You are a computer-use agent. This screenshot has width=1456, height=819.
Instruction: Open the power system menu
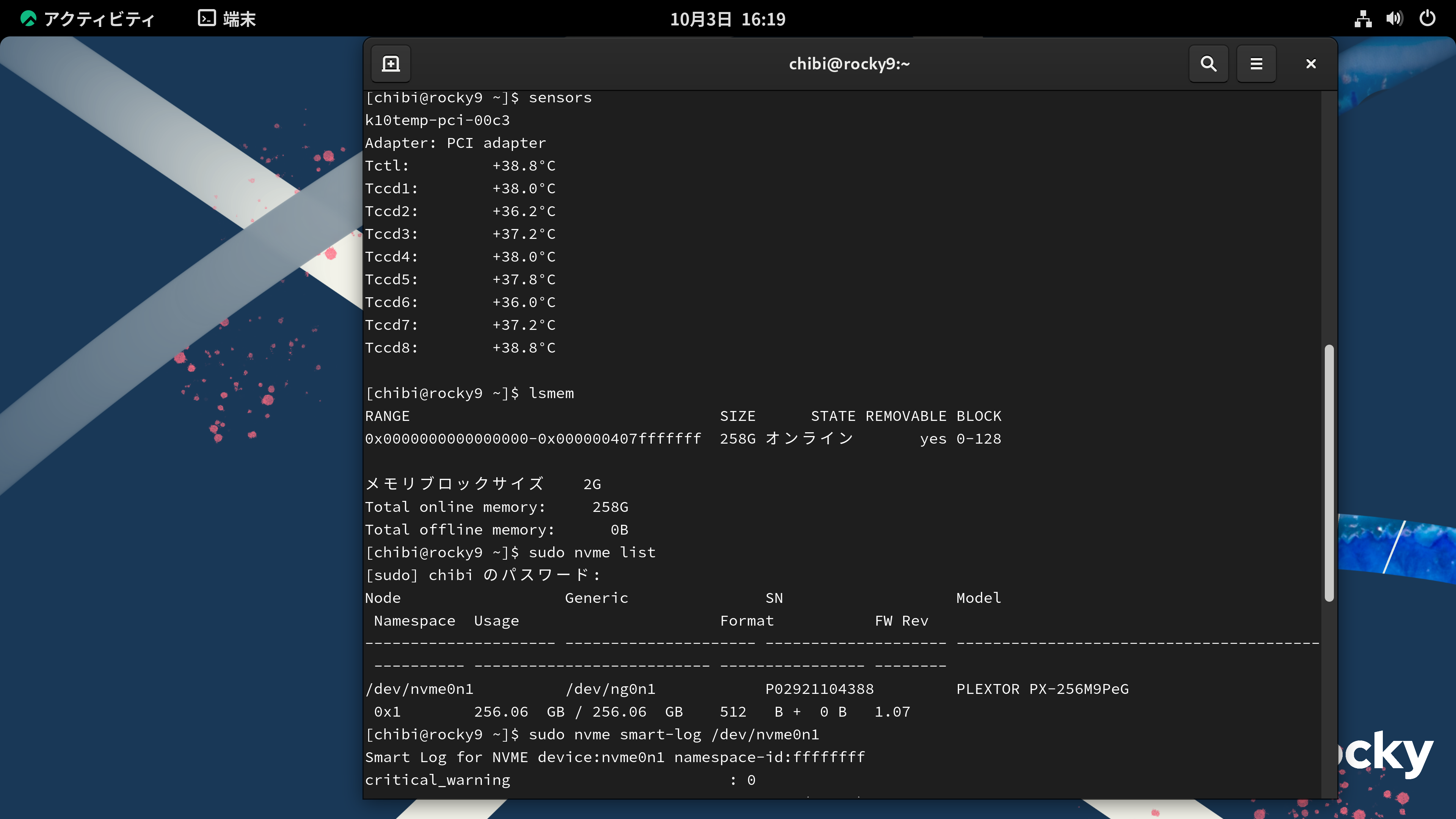1427,19
